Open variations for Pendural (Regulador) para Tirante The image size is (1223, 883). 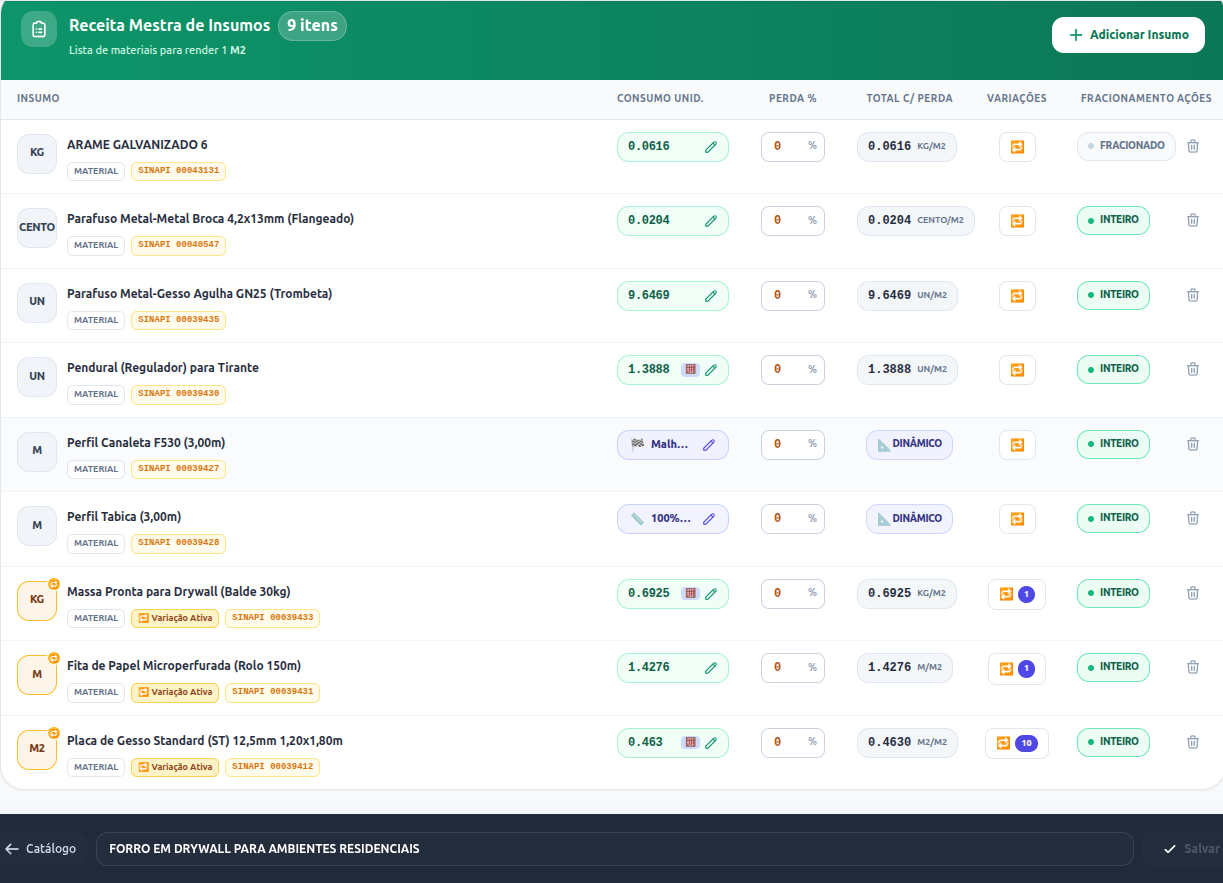[1017, 370]
